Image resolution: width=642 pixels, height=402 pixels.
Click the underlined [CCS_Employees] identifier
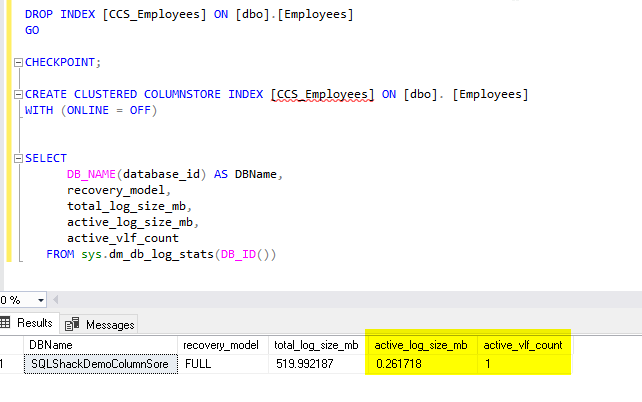[322, 95]
